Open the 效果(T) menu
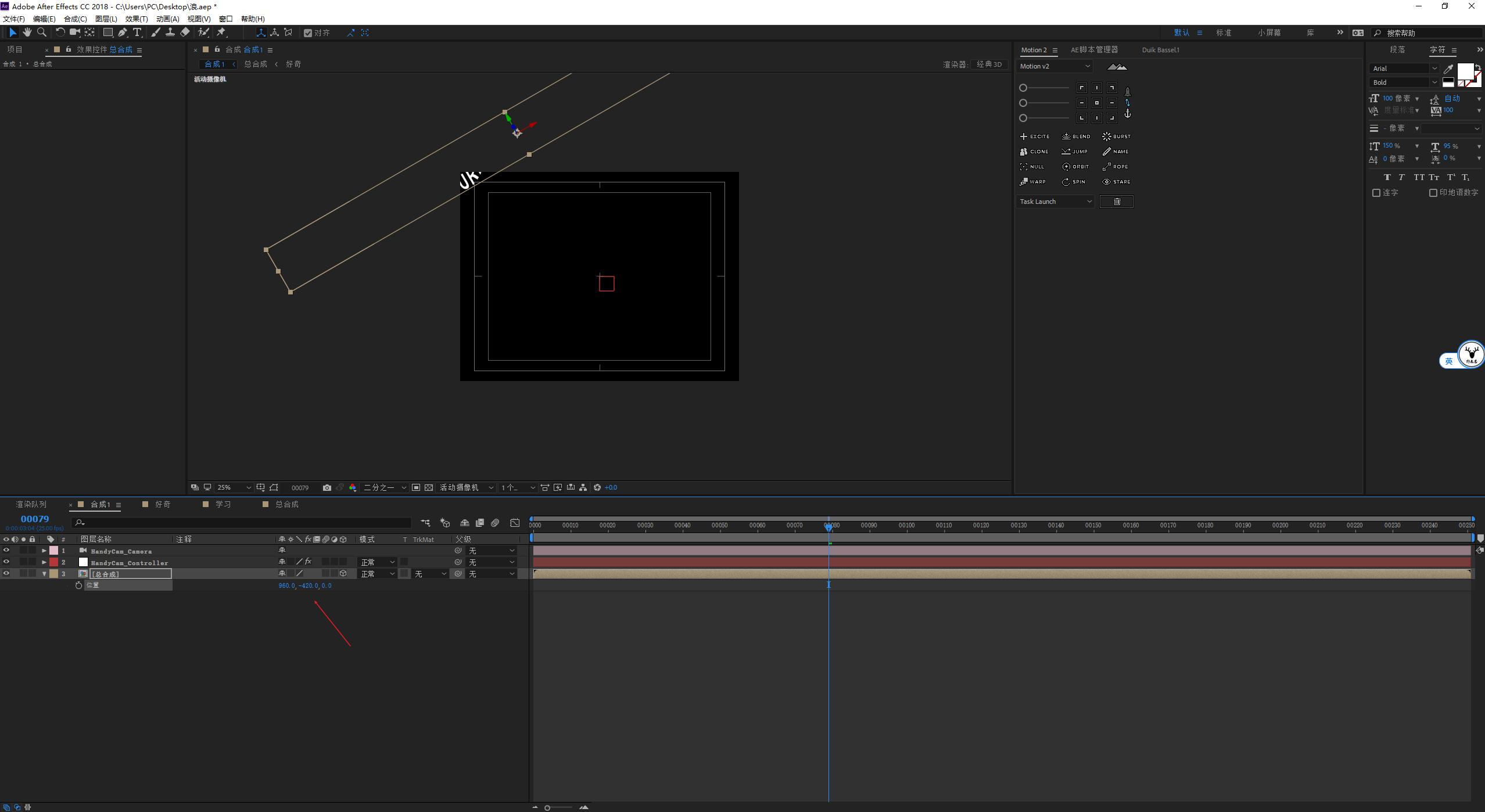The height and width of the screenshot is (812, 1485). point(137,19)
